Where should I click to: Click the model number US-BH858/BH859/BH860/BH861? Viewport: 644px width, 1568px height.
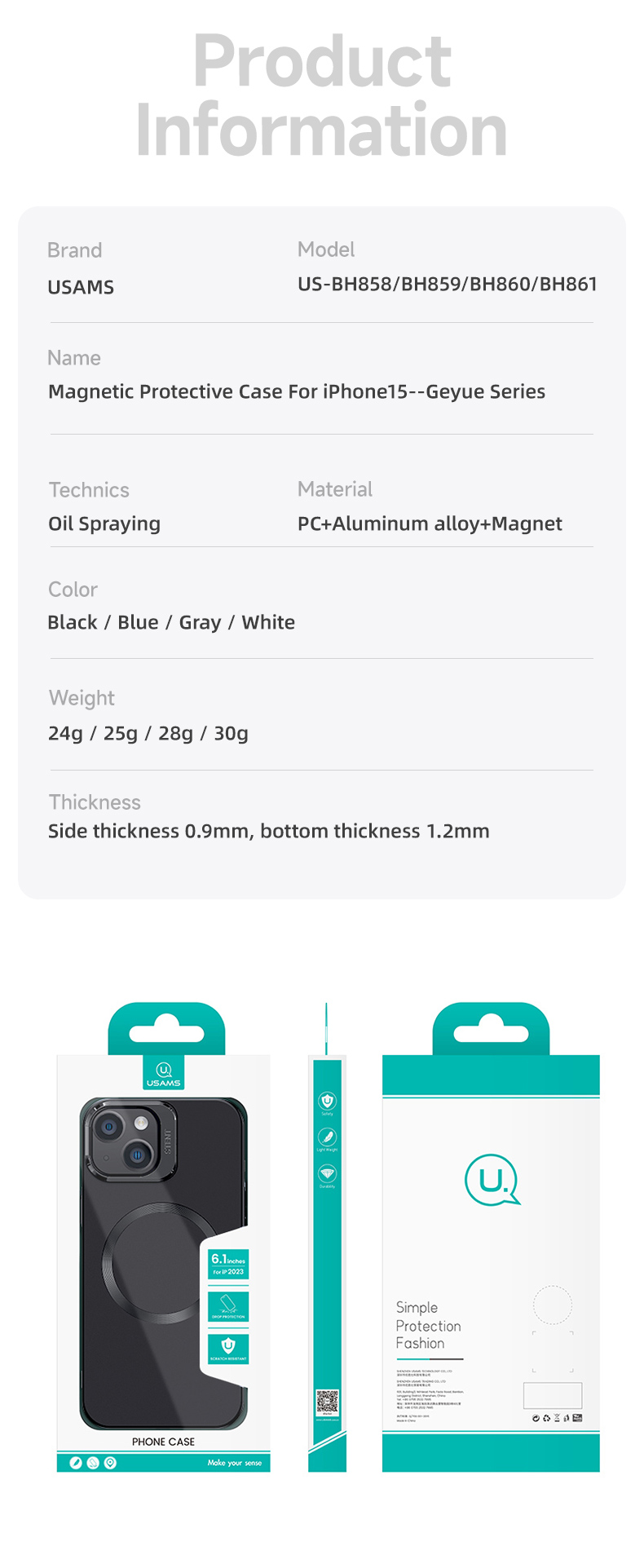(448, 284)
